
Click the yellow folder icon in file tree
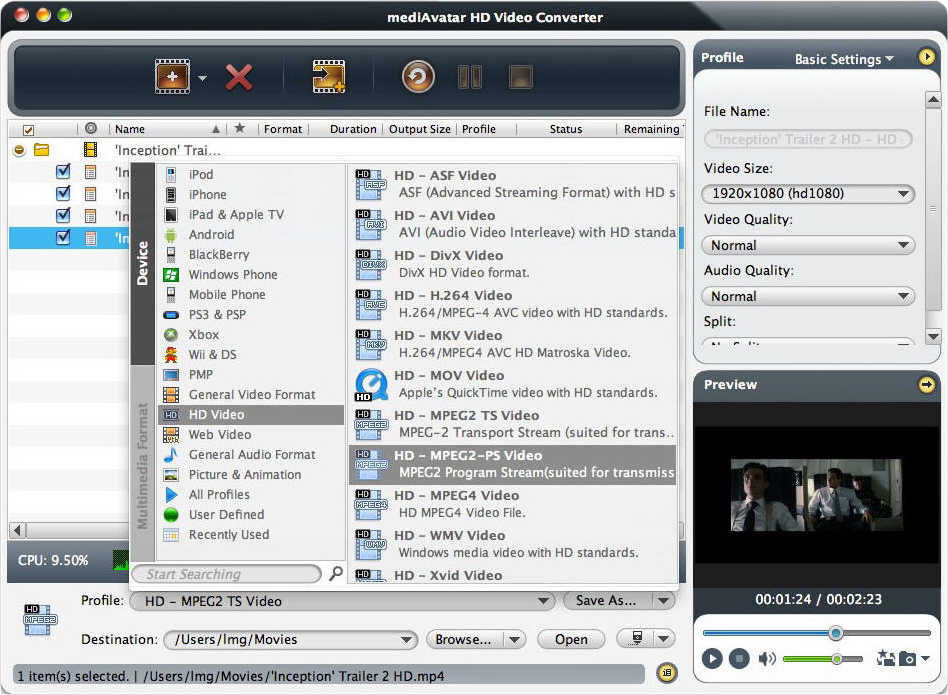point(41,149)
